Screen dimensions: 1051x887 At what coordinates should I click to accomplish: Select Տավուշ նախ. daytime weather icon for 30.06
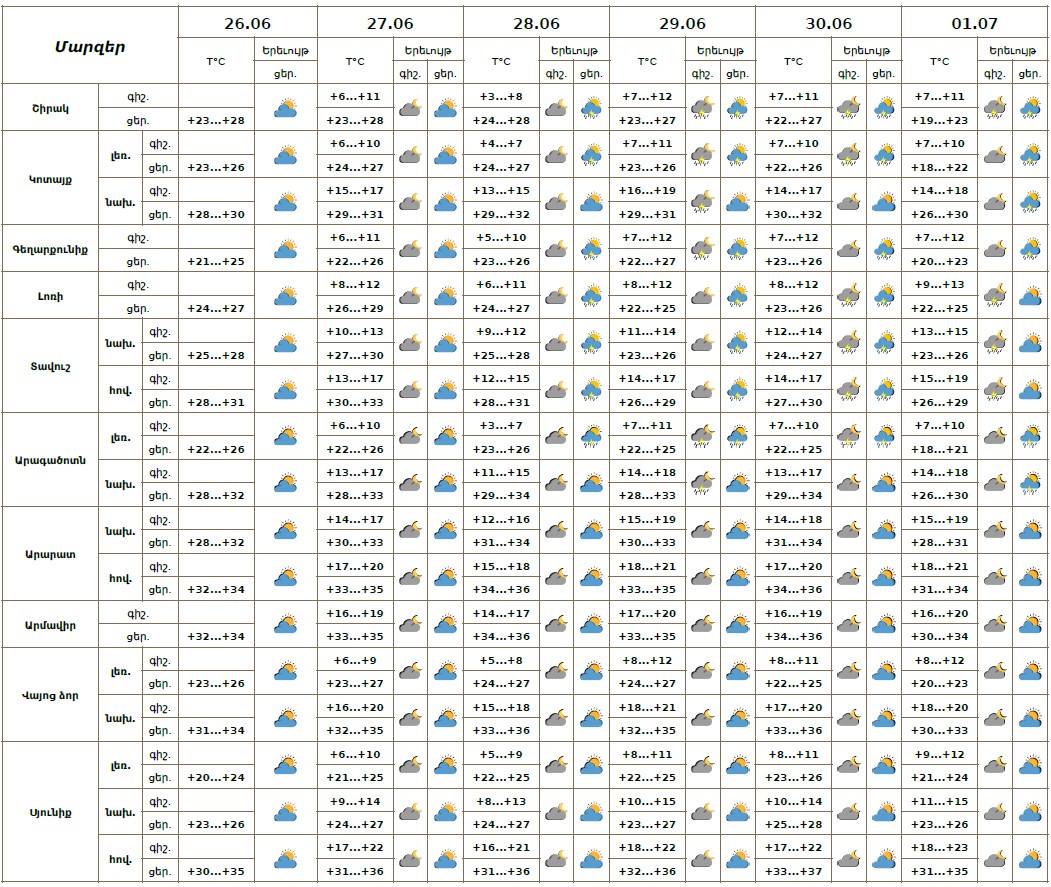883,343
